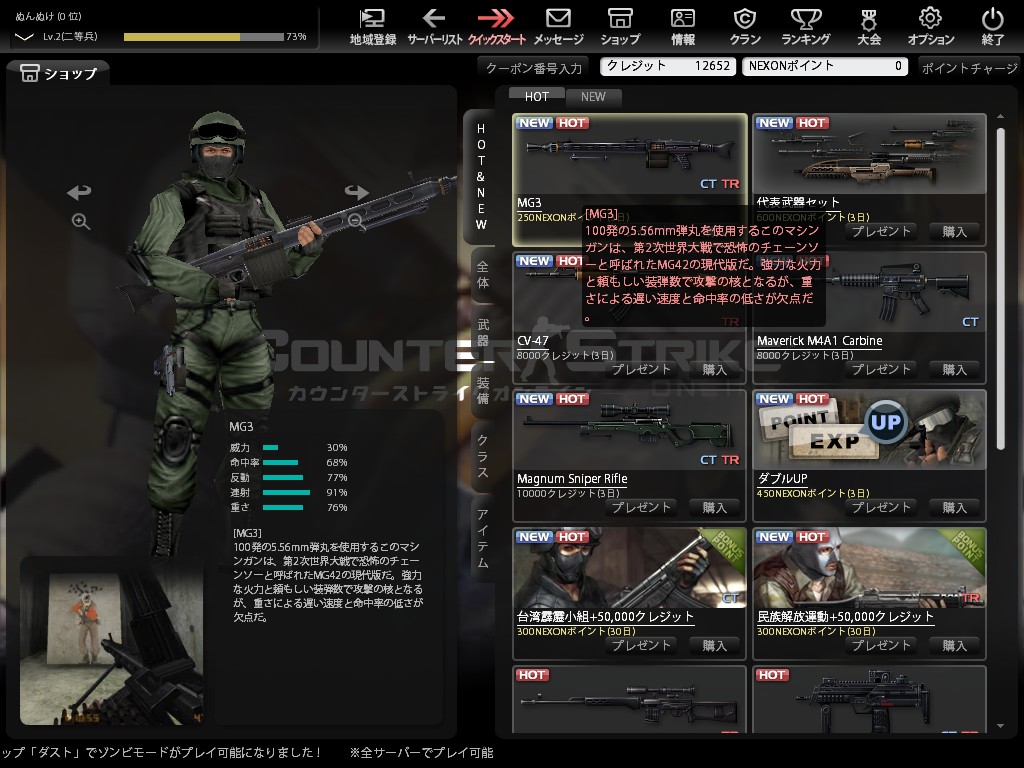The image size is (1024, 768).
Task: Select 全体 vertical category tab
Action: (x=483, y=274)
